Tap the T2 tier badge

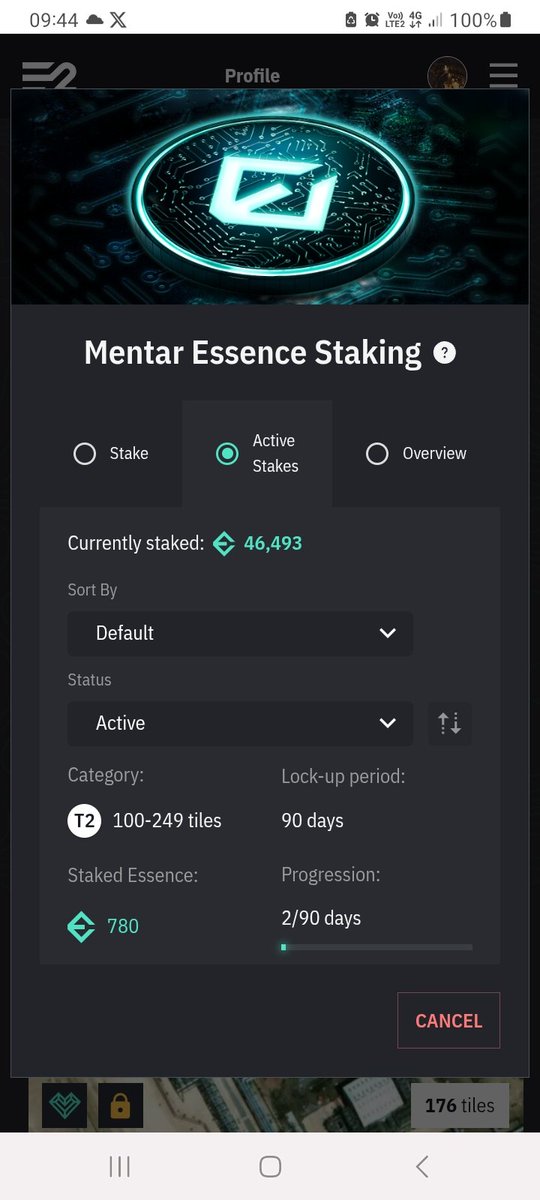(x=84, y=821)
